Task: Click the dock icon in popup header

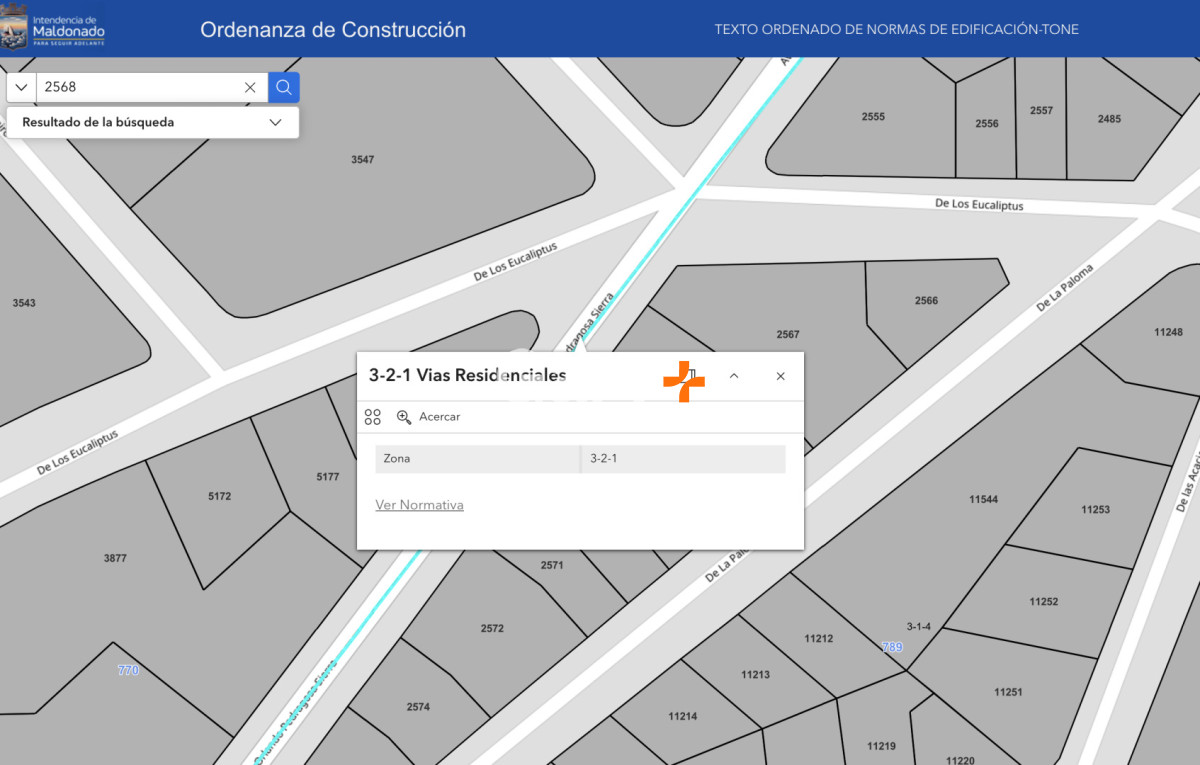Action: (689, 376)
